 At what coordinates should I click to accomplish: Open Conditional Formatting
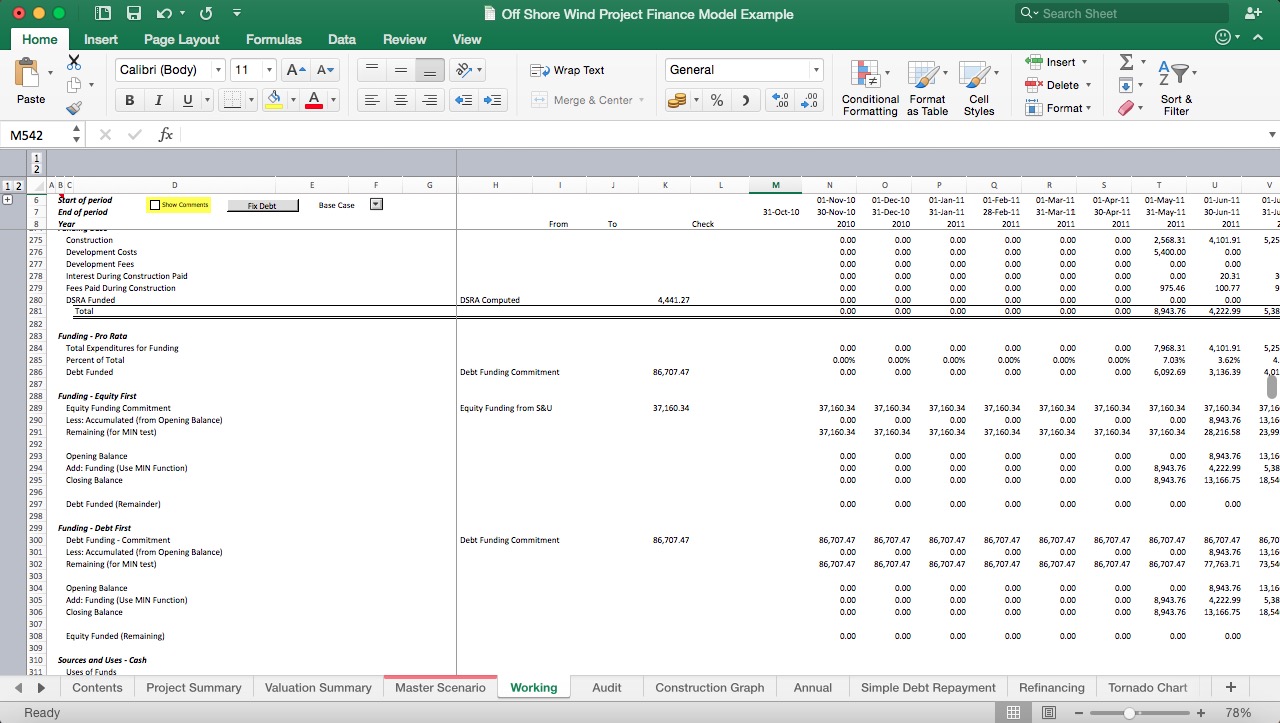(869, 86)
